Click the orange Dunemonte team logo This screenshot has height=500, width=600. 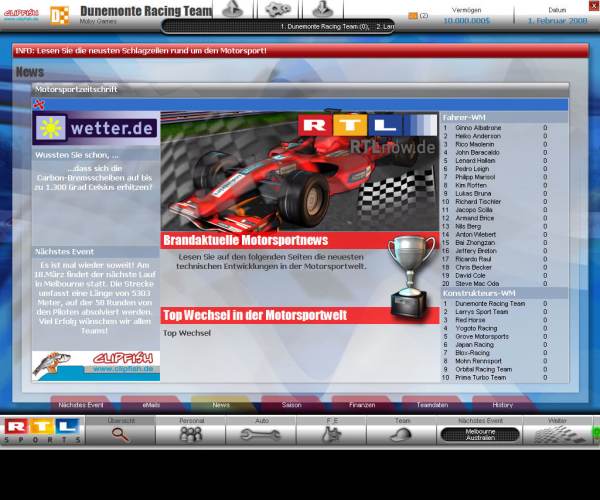(x=60, y=15)
